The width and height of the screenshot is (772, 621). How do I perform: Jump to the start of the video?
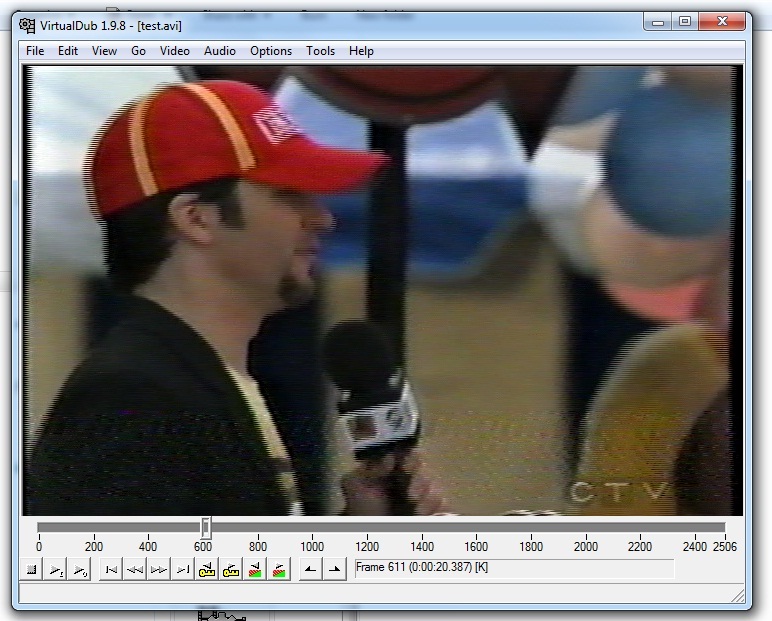111,569
